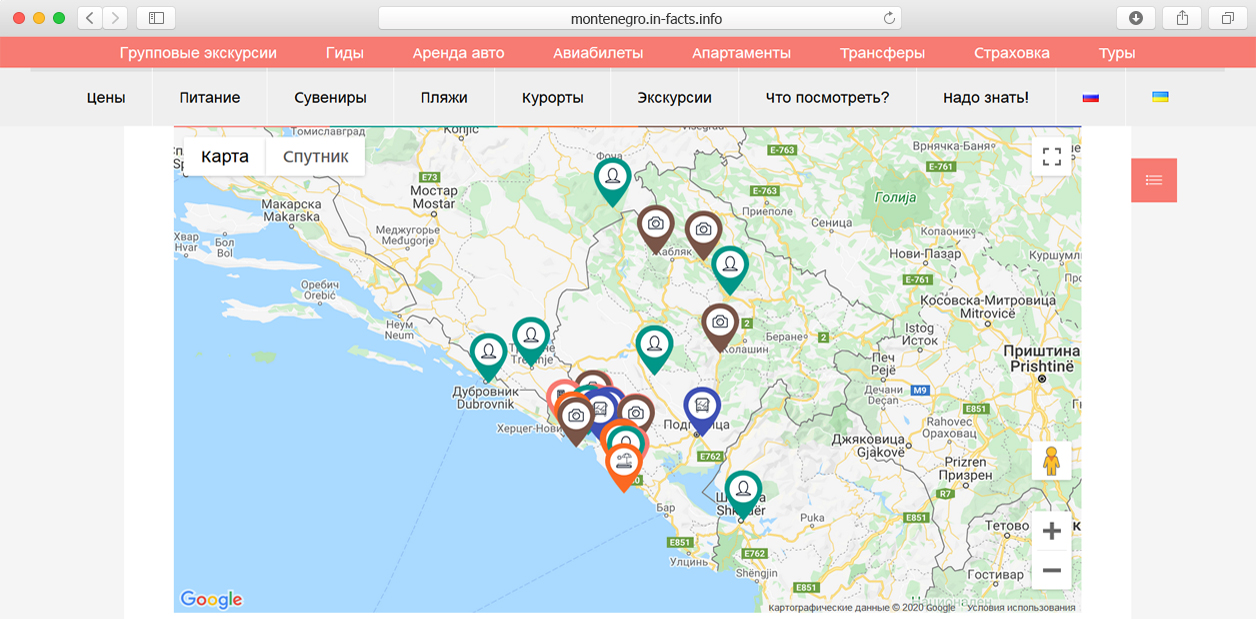Switch map to Спутник view
The width and height of the screenshot is (1256, 619).
(x=315, y=156)
